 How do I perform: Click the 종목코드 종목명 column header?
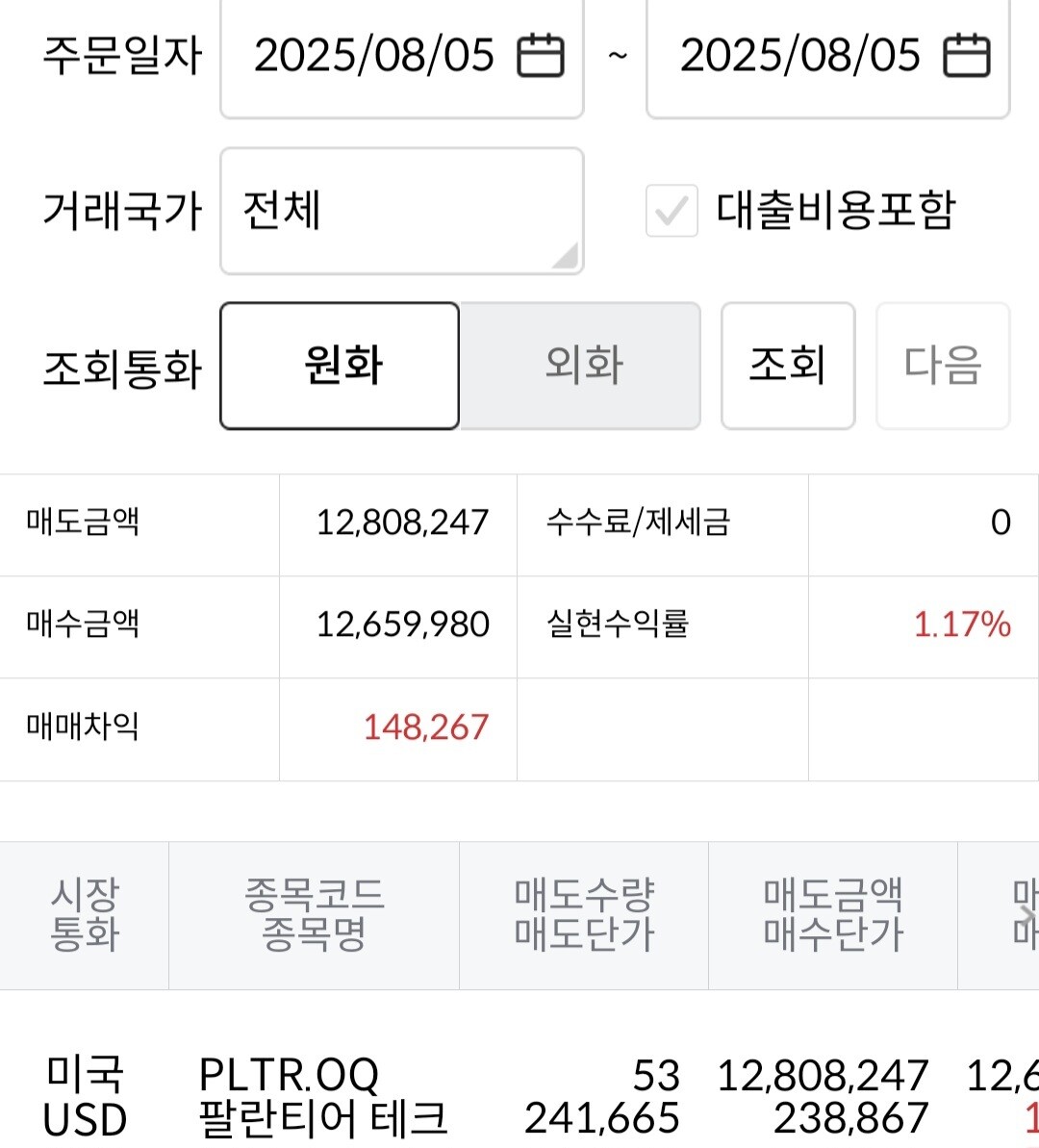314,915
